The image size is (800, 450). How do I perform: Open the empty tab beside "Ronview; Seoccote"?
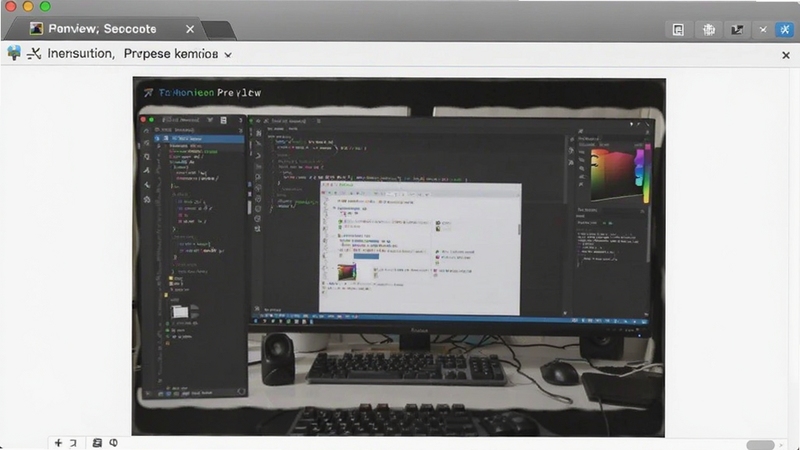click(x=220, y=30)
